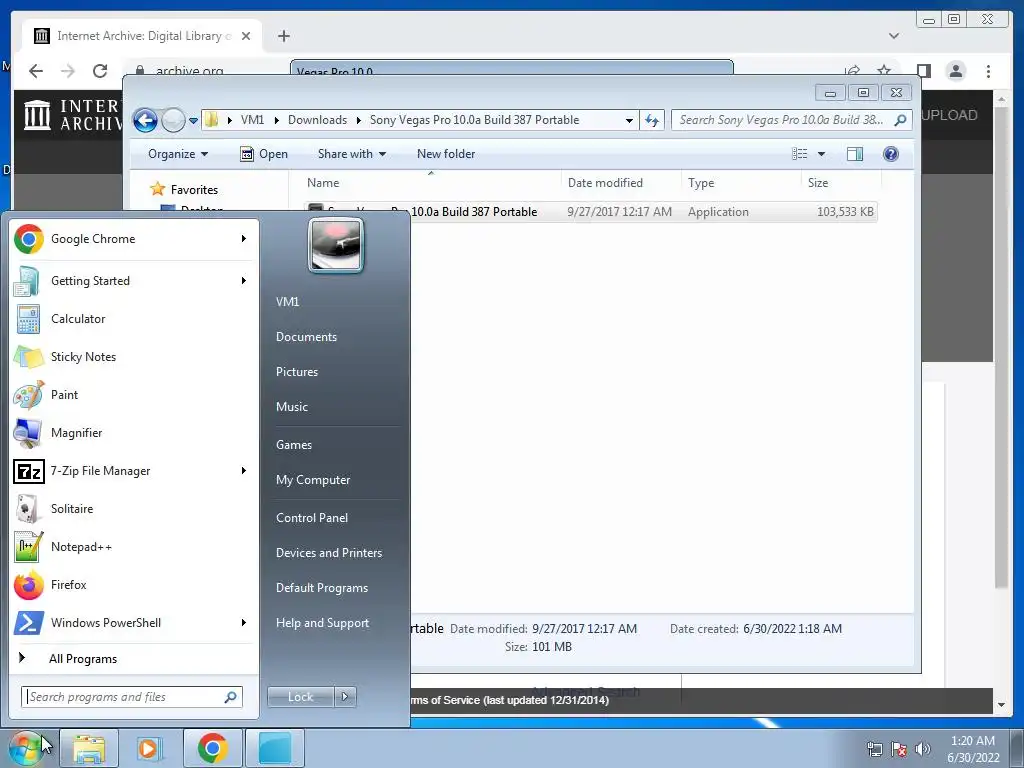Click the user account picture
Image resolution: width=1024 pixels, height=768 pixels.
point(336,246)
